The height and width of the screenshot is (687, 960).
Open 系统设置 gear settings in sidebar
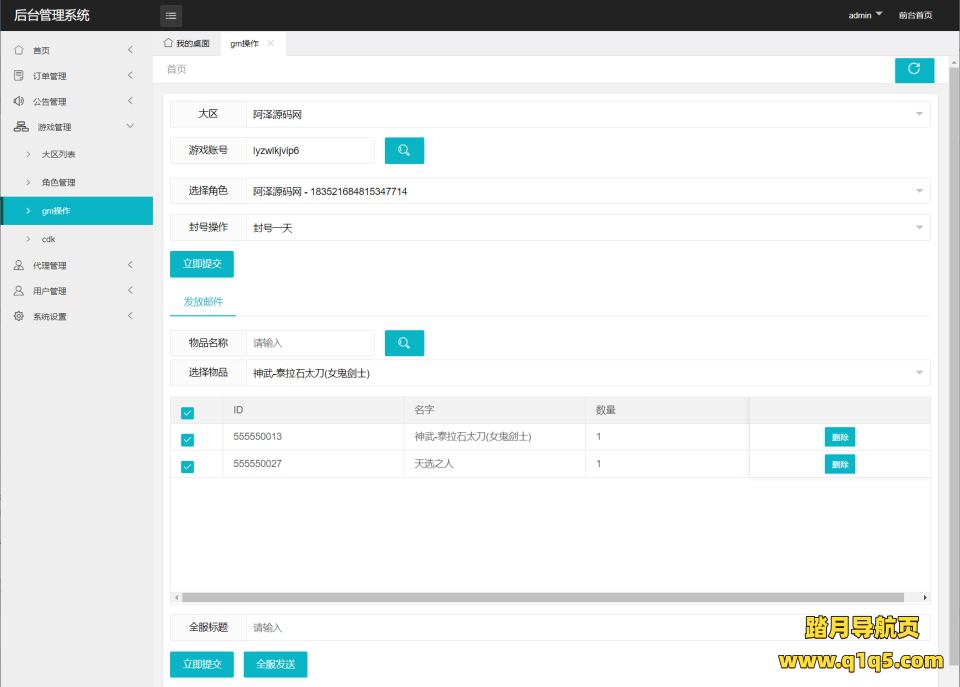[19, 316]
